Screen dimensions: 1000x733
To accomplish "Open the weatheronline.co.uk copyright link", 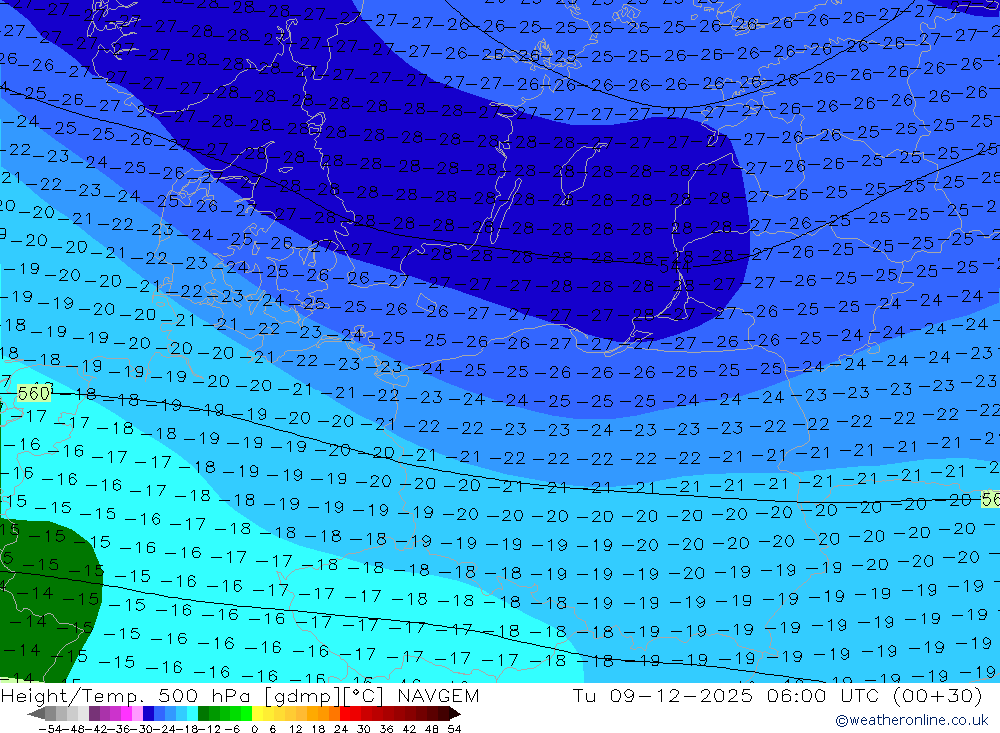I will tap(911, 720).
